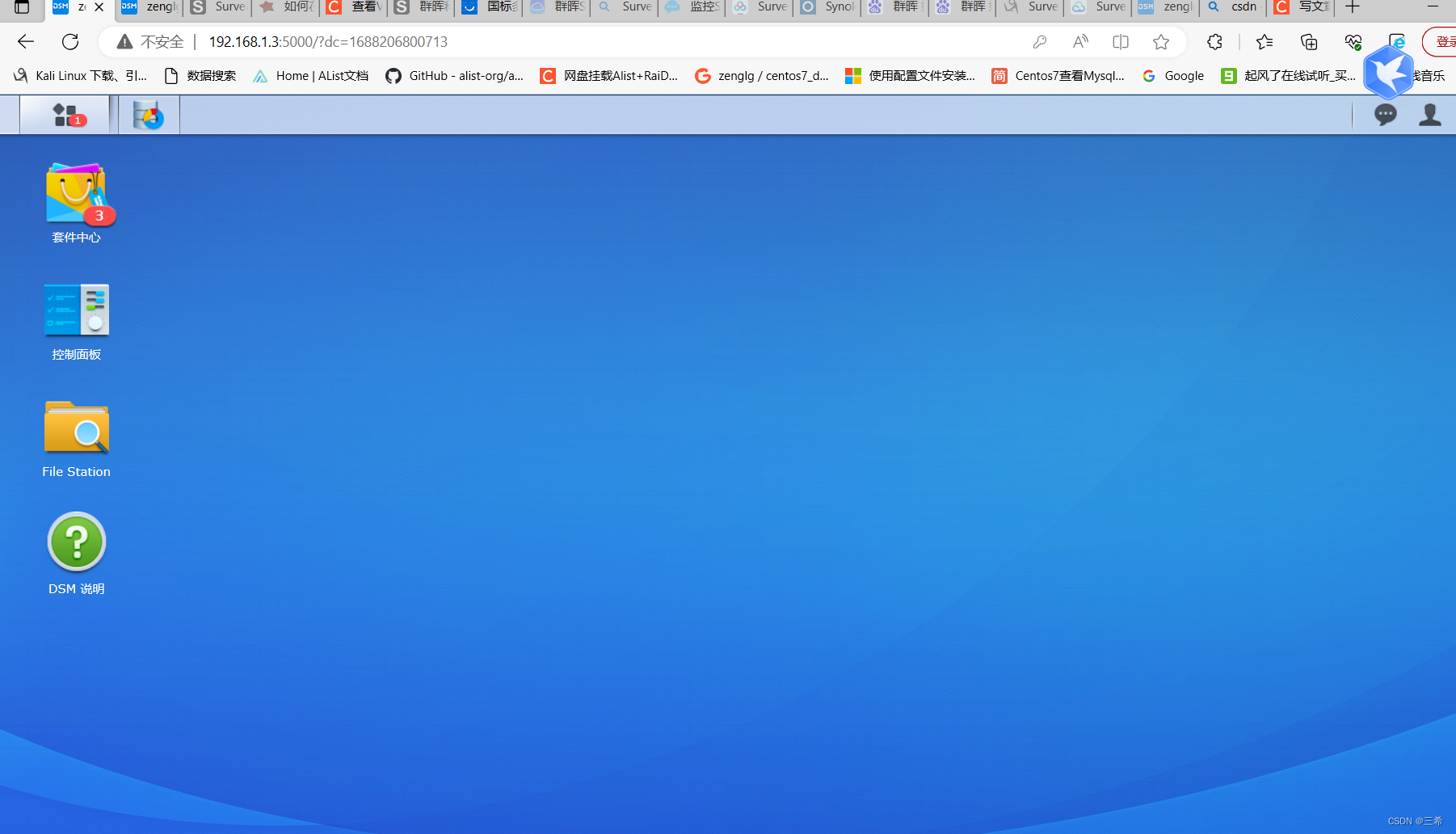
Task: Open 套件中心 Package Center desktop icon
Action: [77, 203]
